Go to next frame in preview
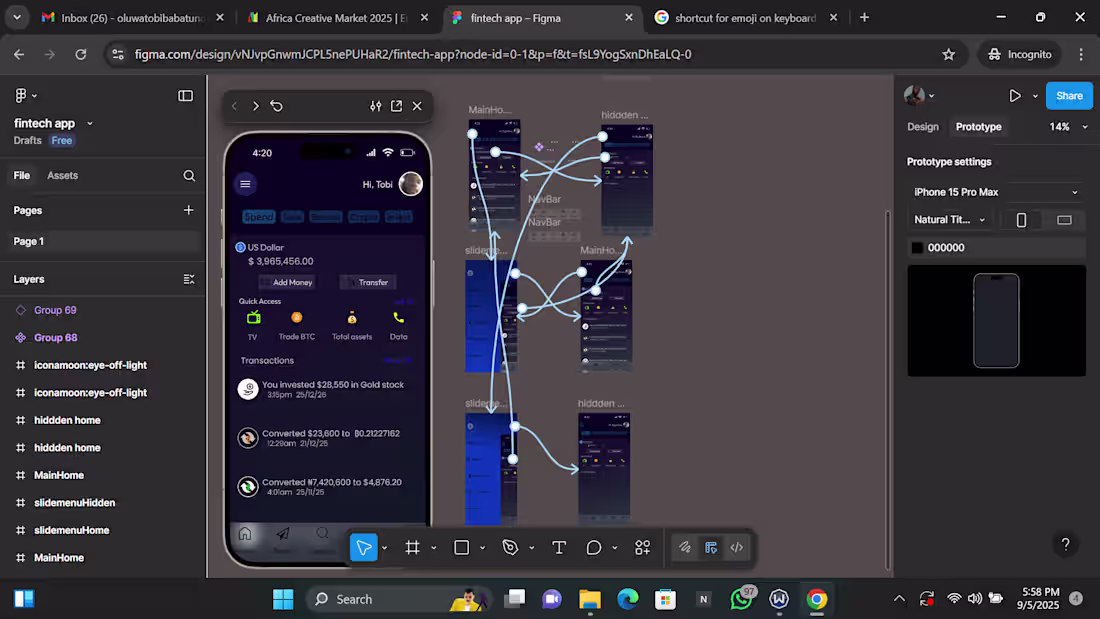The image size is (1100, 619). 255,106
